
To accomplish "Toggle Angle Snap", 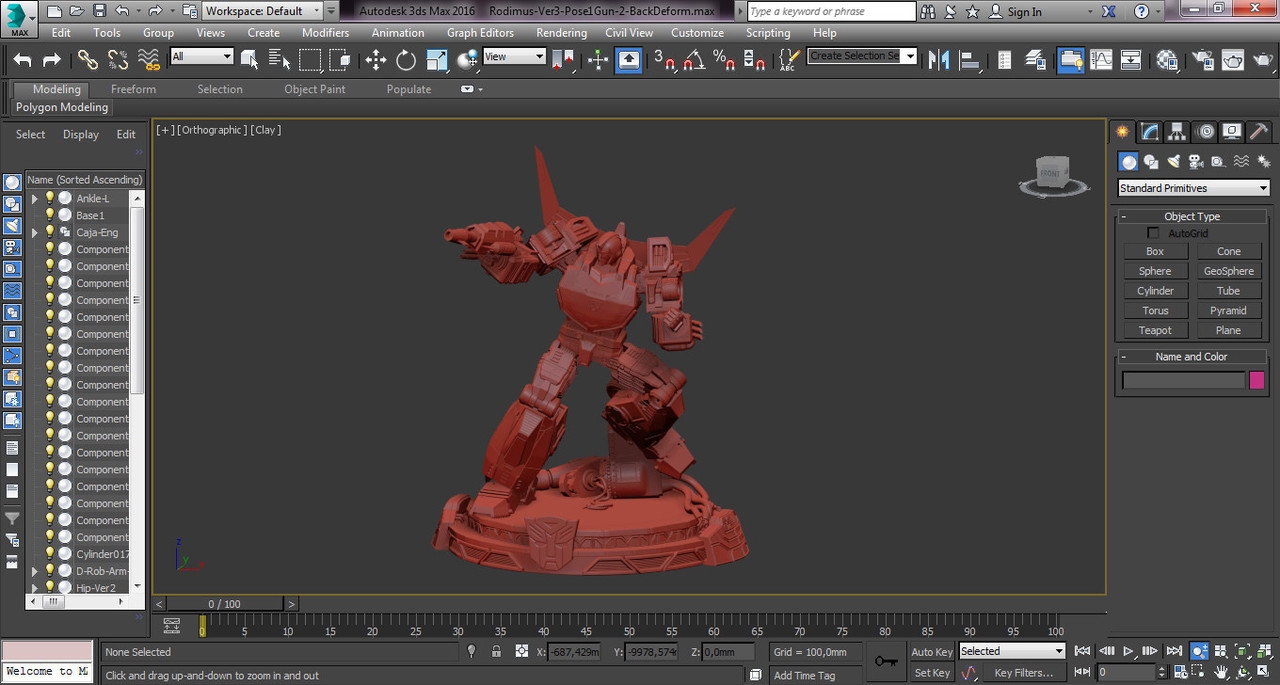I will pos(695,60).
